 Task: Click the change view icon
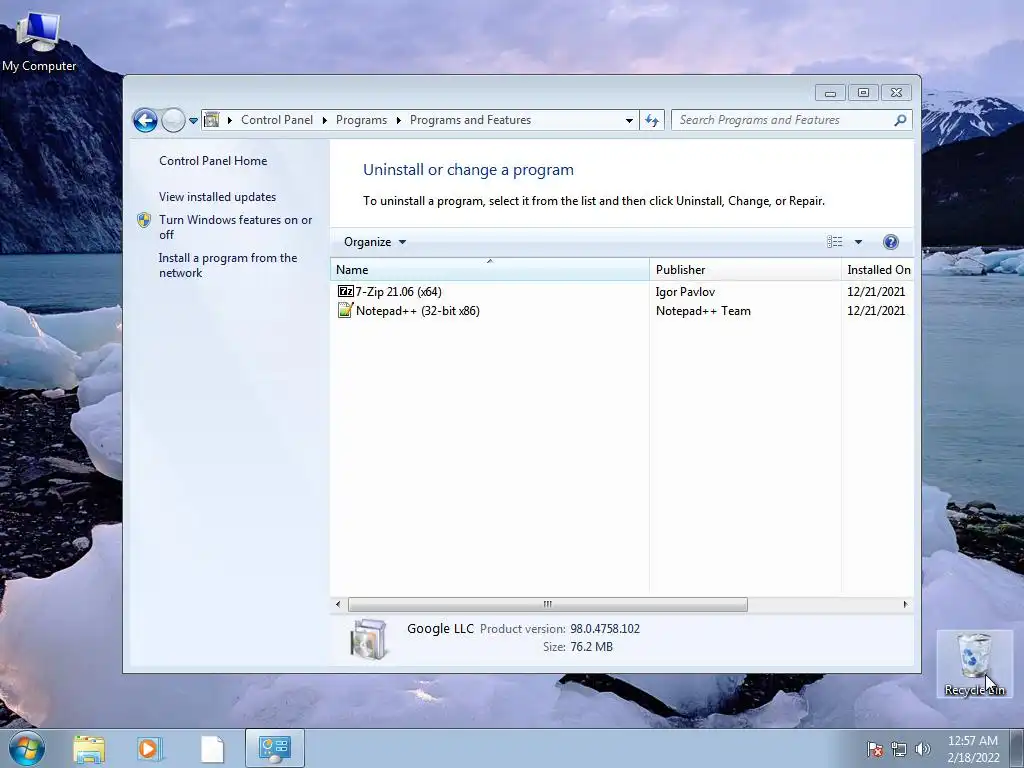[x=835, y=242]
